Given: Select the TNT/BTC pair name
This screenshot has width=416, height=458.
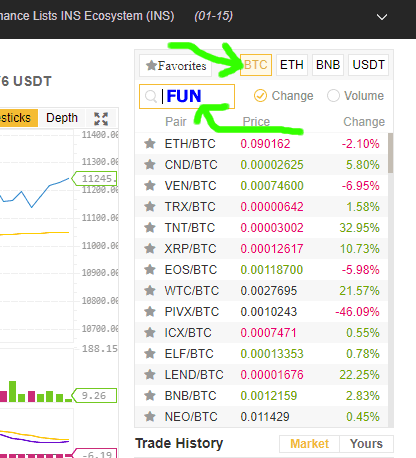Looking at the screenshot, I should pos(190,228).
